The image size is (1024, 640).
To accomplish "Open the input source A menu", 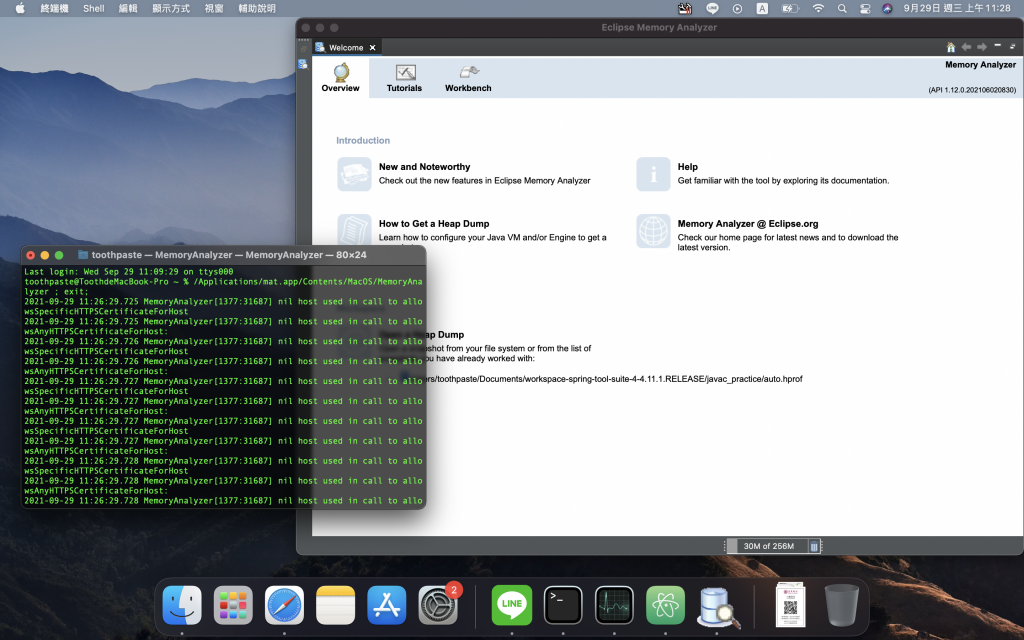I will [762, 8].
